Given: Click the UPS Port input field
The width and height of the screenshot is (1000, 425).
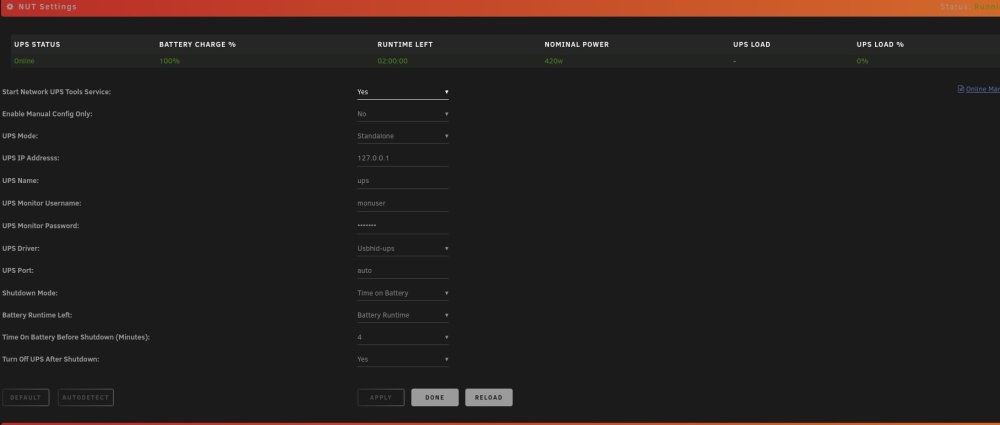Looking at the screenshot, I should coord(402,271).
